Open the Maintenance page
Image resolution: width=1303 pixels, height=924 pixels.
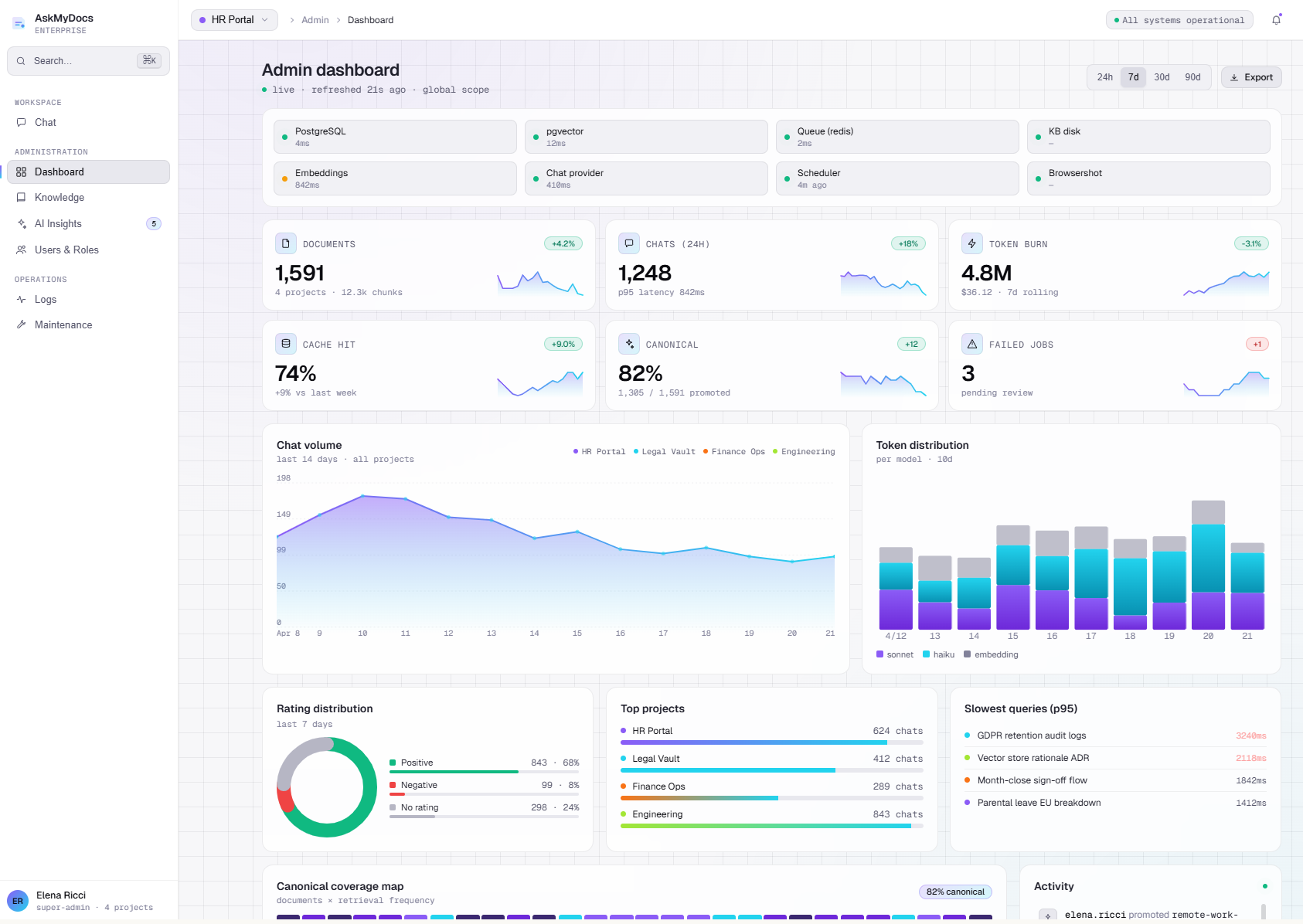pyautogui.click(x=88, y=324)
